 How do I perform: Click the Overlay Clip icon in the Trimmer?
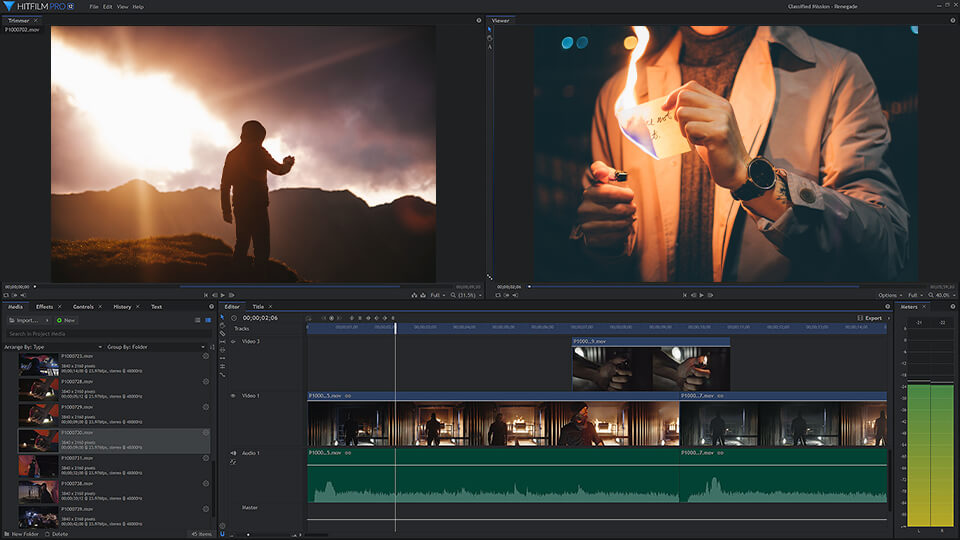422,295
